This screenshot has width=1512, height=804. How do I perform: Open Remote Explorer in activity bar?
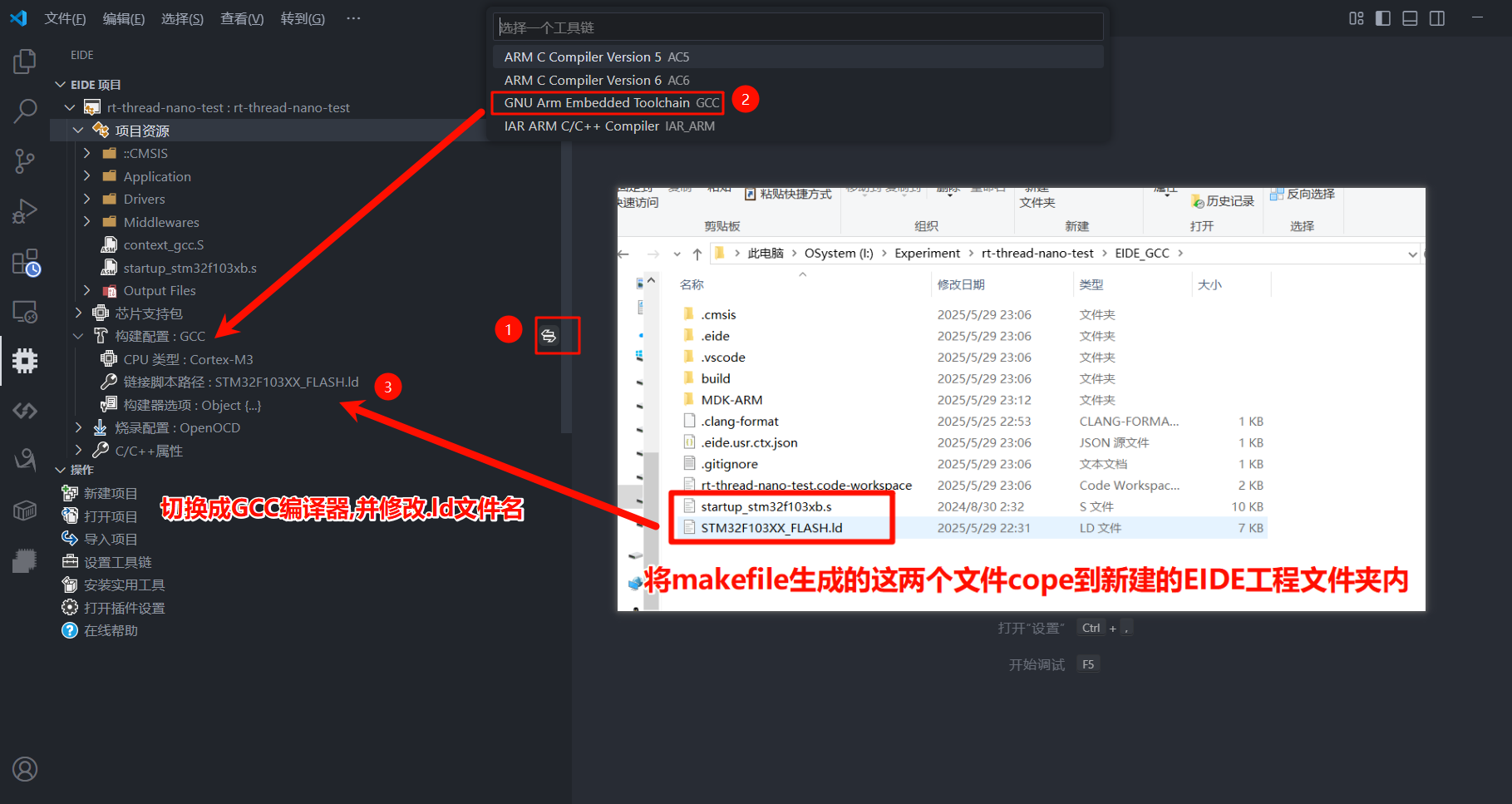[x=25, y=312]
